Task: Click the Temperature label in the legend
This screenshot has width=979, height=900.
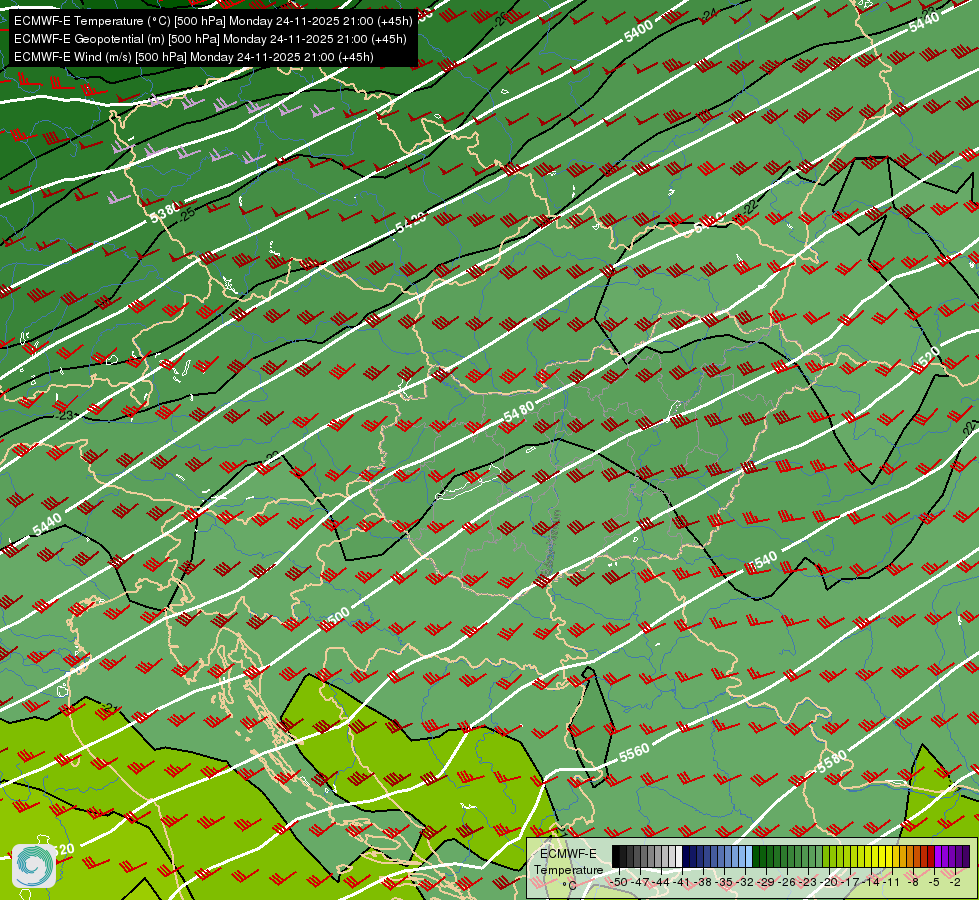Action: click(569, 870)
